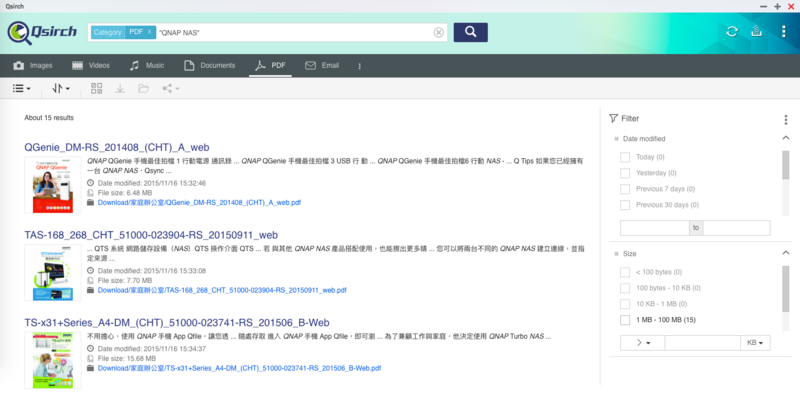Click the Date modified scrollbar
Image resolution: width=800 pixels, height=403 pixels.
tap(786, 165)
